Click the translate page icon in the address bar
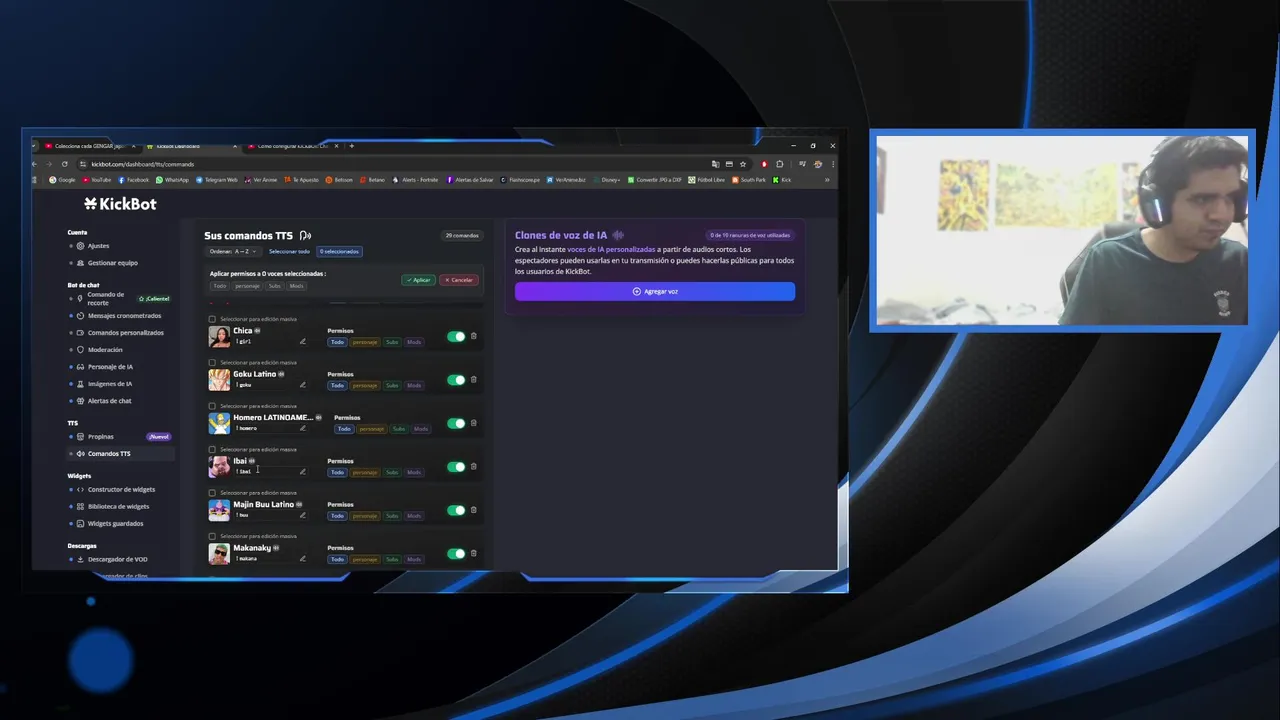1280x720 pixels. click(716, 164)
